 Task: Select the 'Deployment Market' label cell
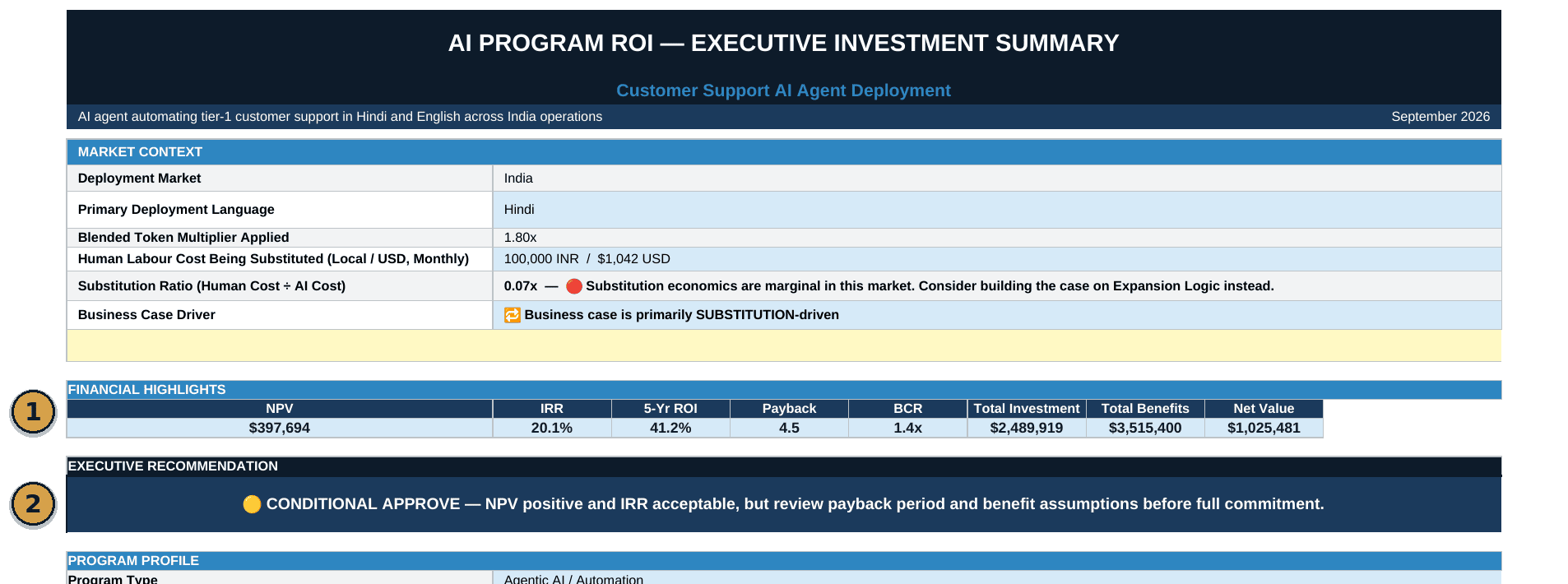click(x=280, y=178)
